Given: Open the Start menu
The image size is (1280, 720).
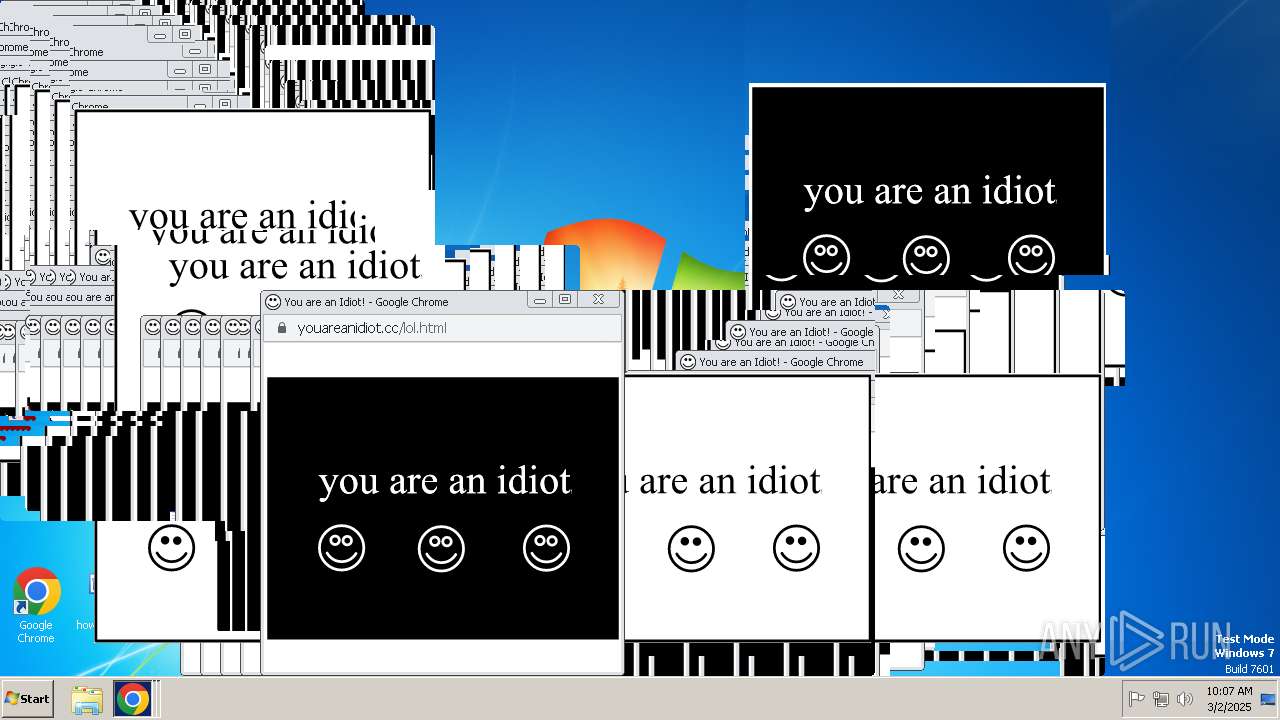Looking at the screenshot, I should coord(27,699).
